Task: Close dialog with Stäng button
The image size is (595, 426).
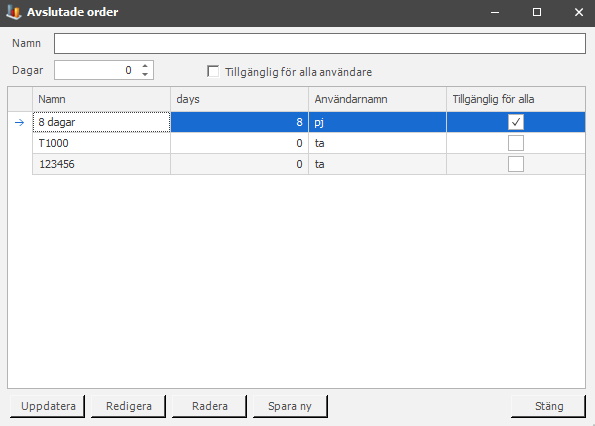Action: coord(548,406)
